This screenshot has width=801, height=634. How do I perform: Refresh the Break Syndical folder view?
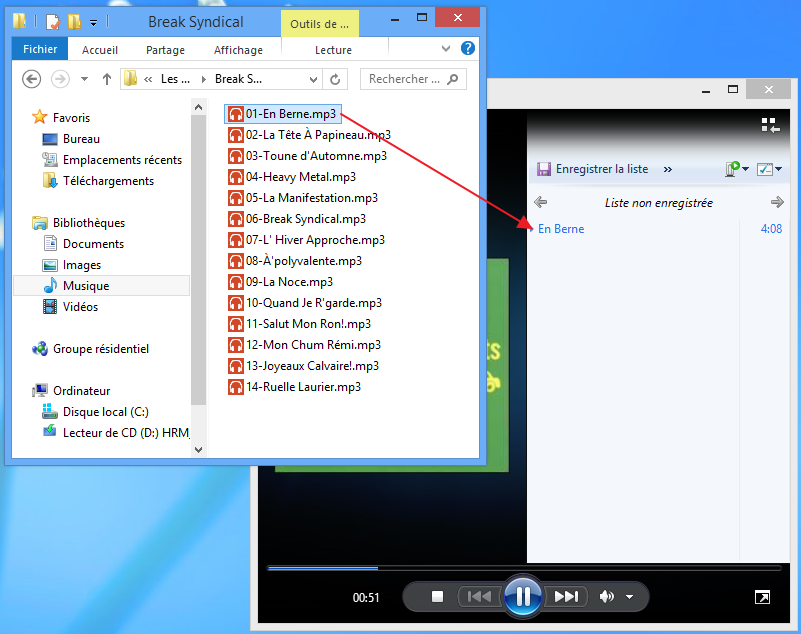point(335,79)
